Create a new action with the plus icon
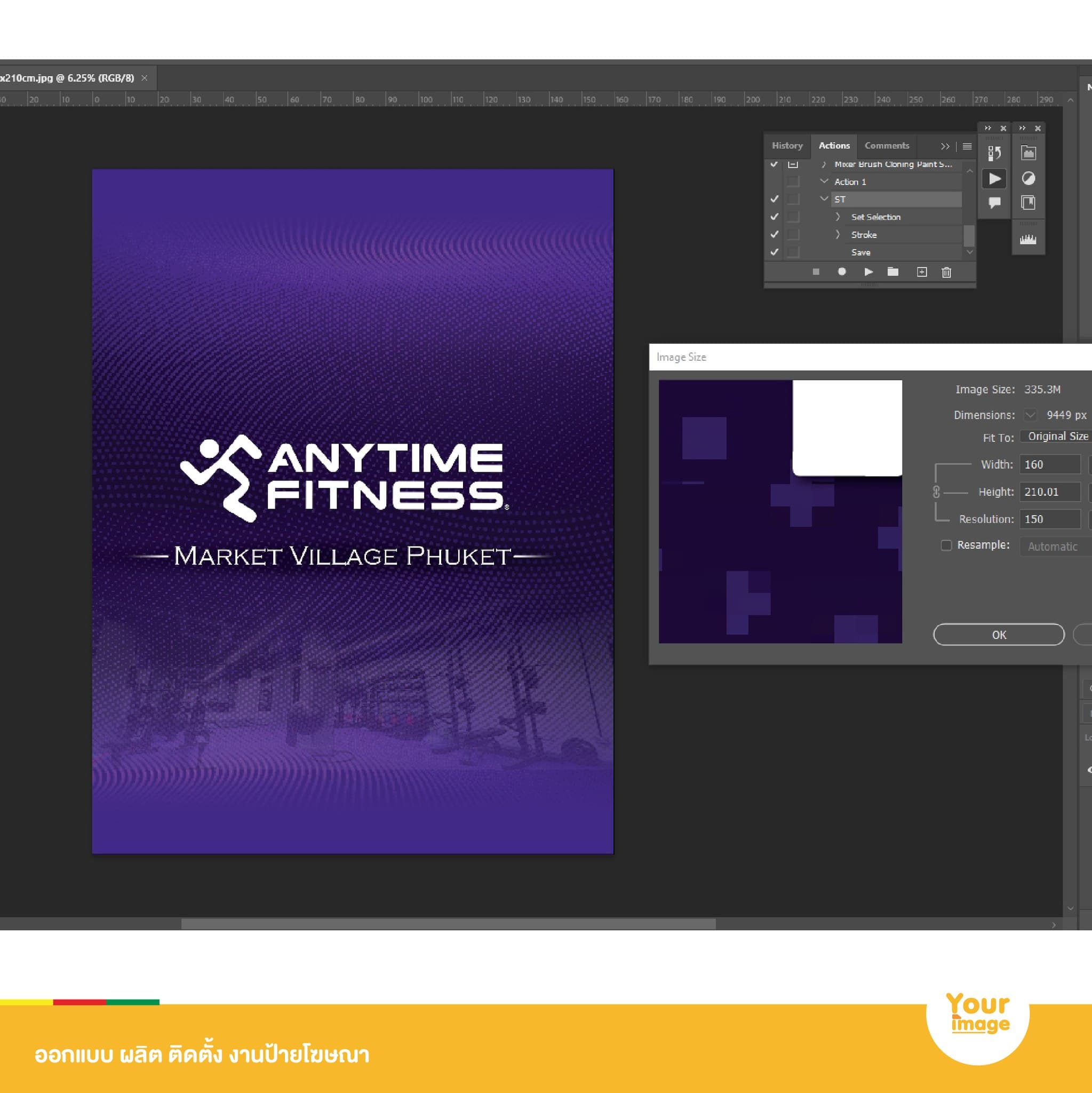 (x=922, y=272)
